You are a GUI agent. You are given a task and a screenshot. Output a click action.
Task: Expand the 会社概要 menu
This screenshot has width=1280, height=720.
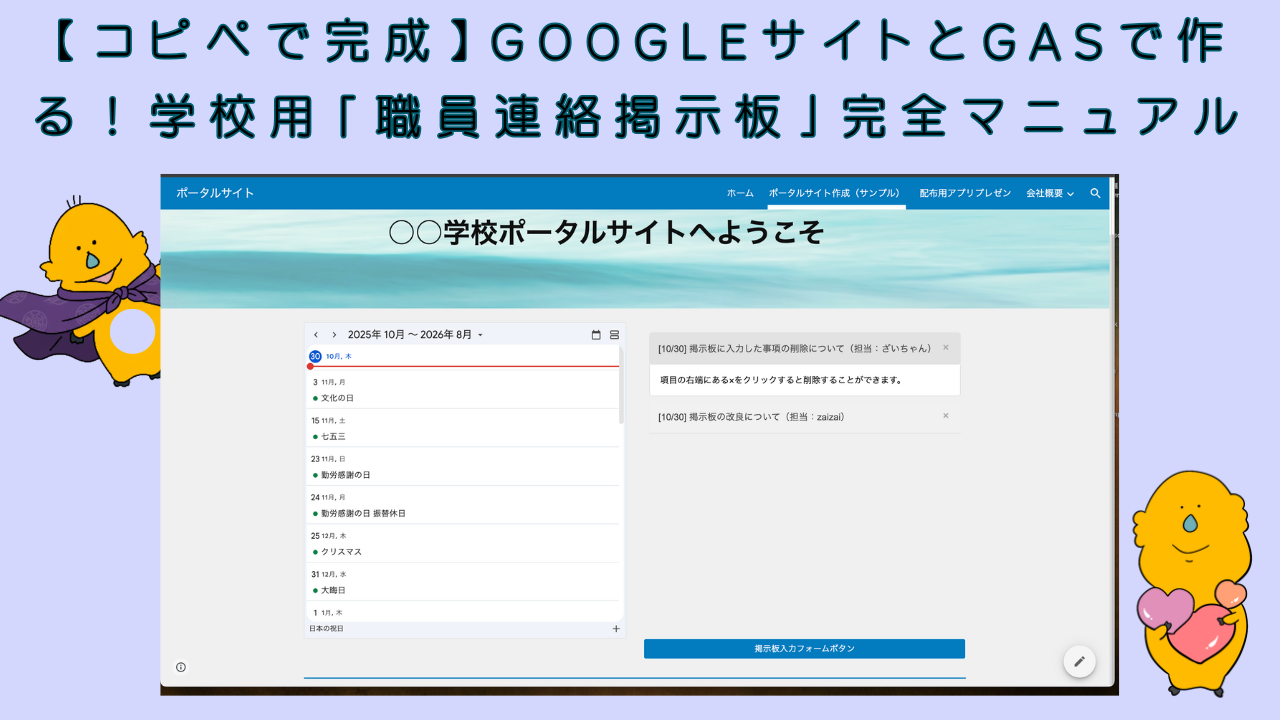(1049, 193)
